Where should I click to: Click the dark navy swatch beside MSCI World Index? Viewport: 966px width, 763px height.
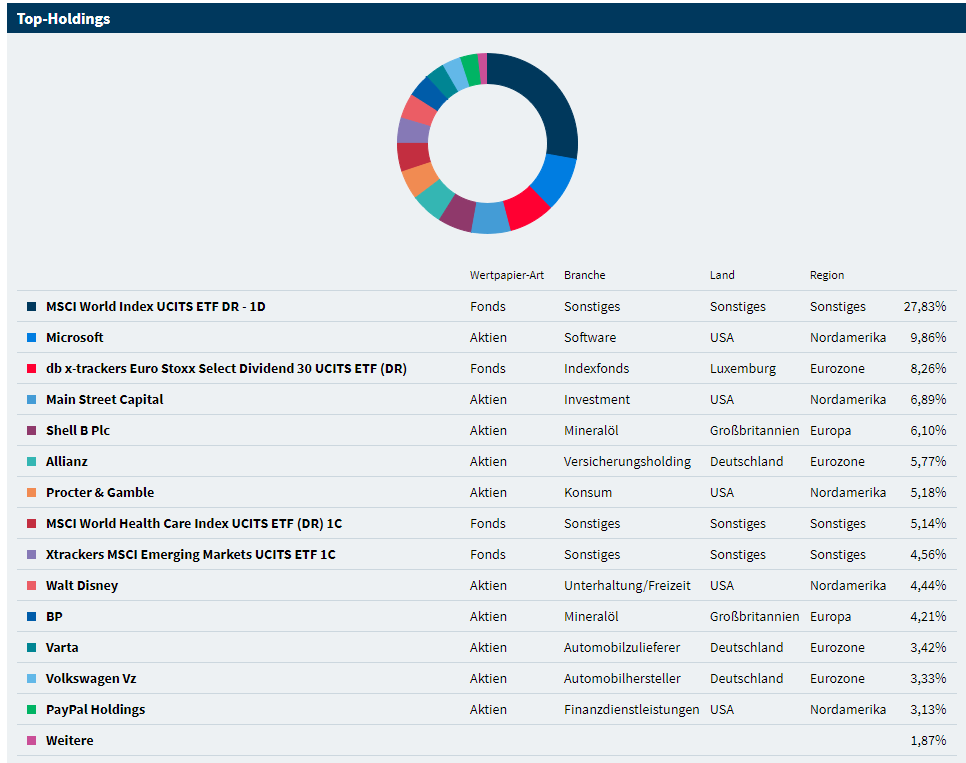(x=31, y=306)
